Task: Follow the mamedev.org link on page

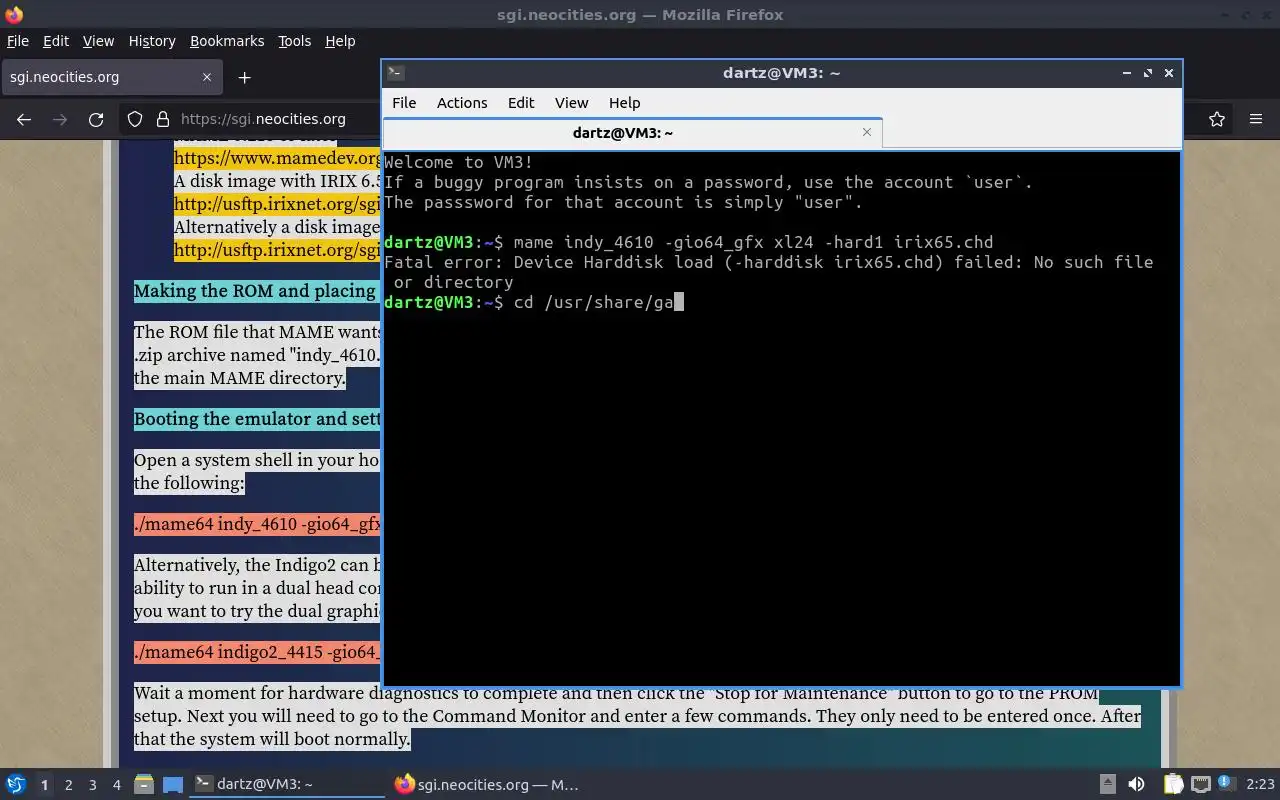Action: point(277,158)
